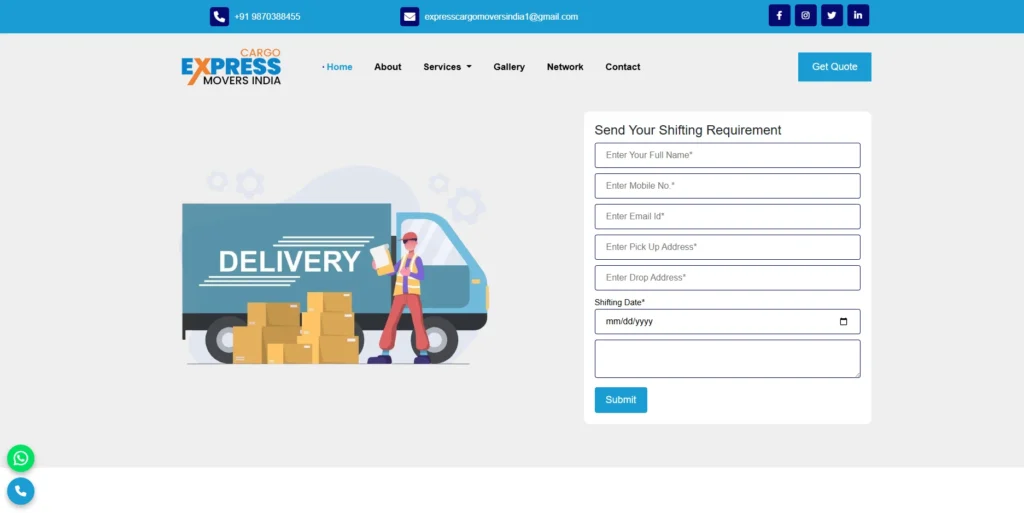1024x513 pixels.
Task: Open the green WhatsApp chat bubble
Action: (21, 458)
